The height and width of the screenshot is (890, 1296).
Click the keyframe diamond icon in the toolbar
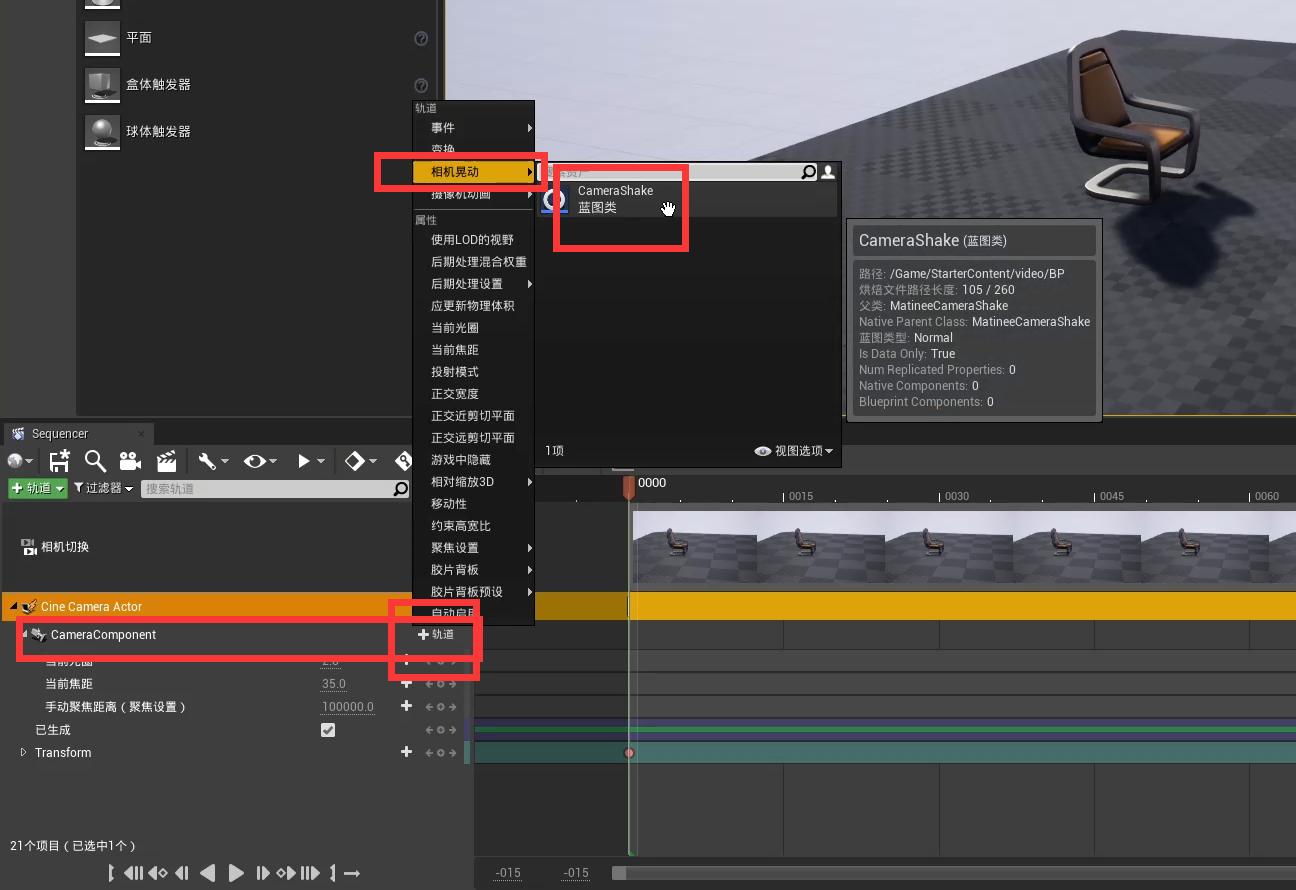pyautogui.click(x=353, y=461)
